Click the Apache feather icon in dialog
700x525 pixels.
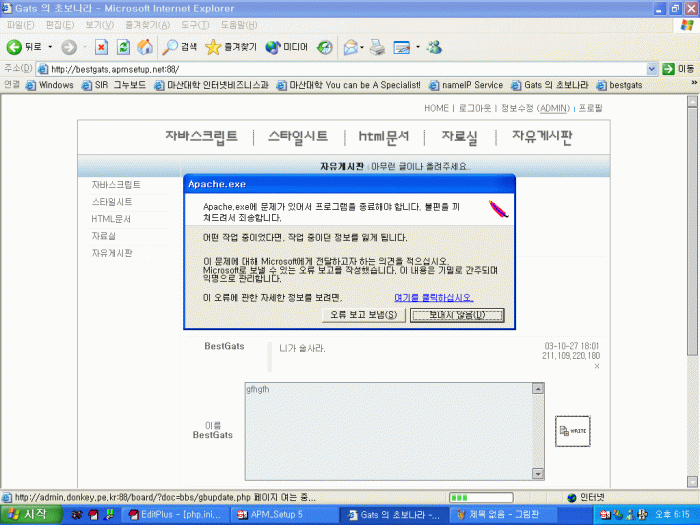[x=498, y=209]
